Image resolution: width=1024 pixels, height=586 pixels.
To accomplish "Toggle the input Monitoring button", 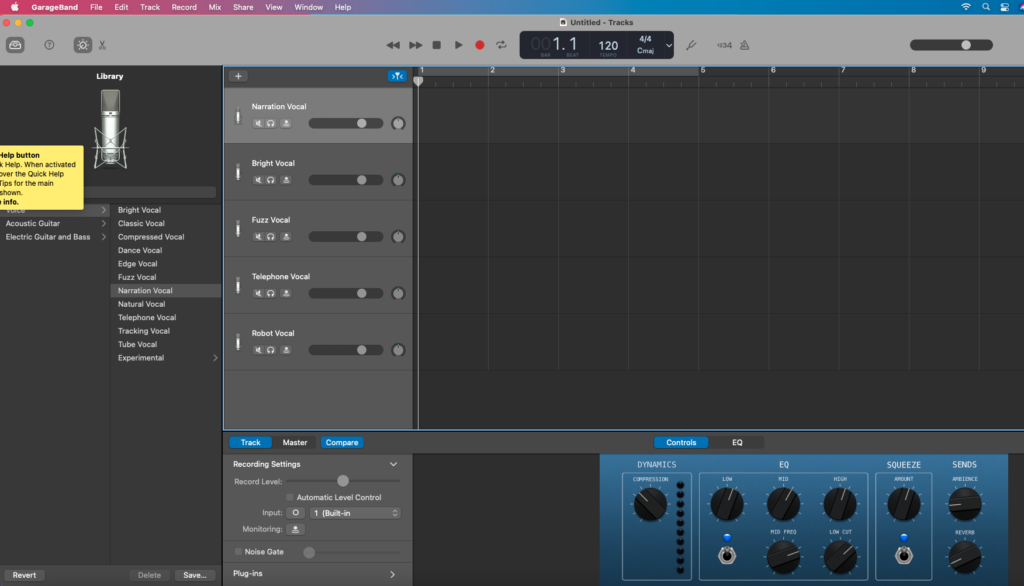I will [296, 529].
